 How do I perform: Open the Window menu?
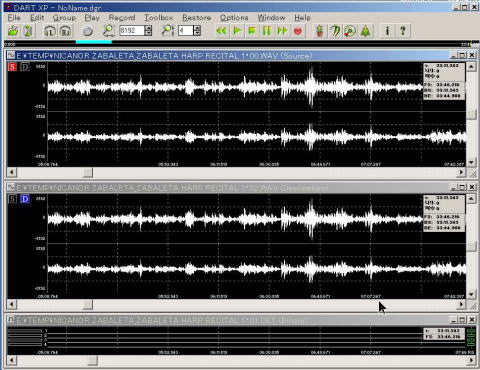(271, 18)
